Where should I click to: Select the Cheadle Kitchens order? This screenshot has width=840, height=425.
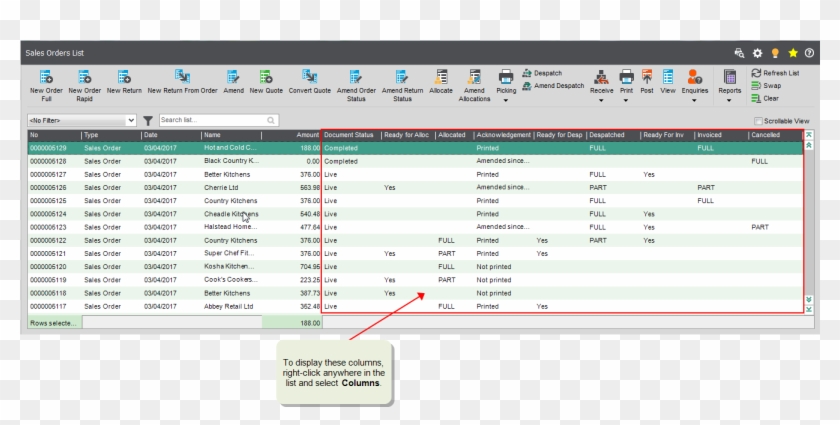tap(415, 214)
